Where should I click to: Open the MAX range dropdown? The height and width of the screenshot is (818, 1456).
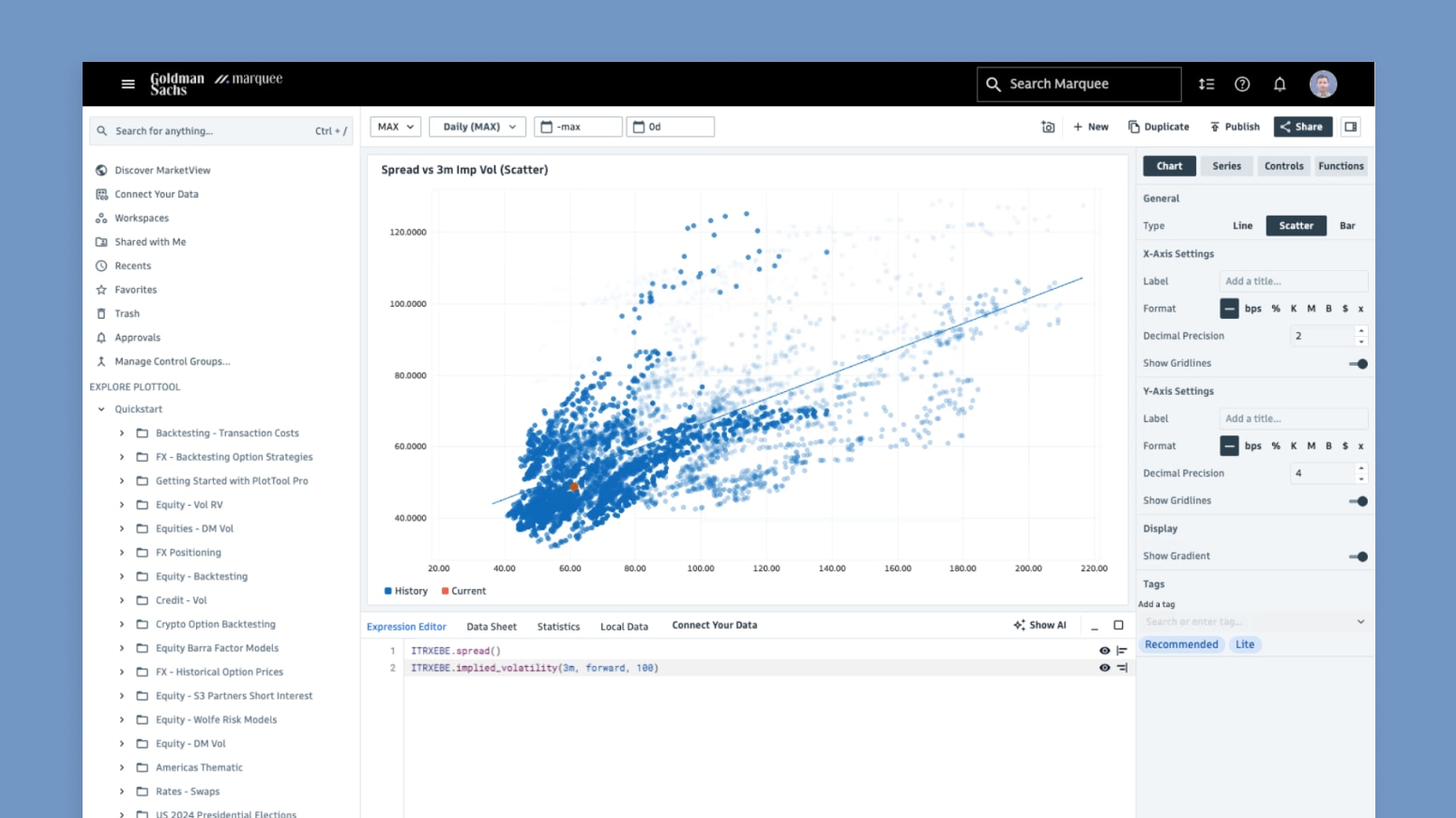point(395,127)
